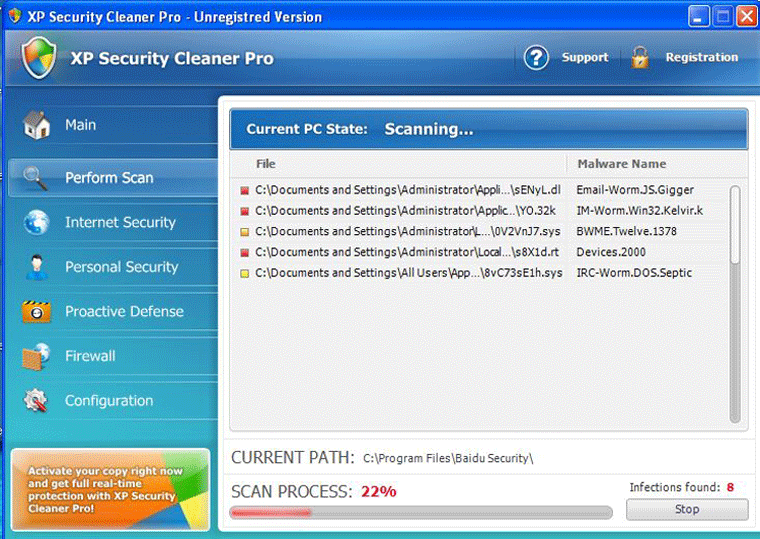Stop the running scan

pyautogui.click(x=687, y=509)
